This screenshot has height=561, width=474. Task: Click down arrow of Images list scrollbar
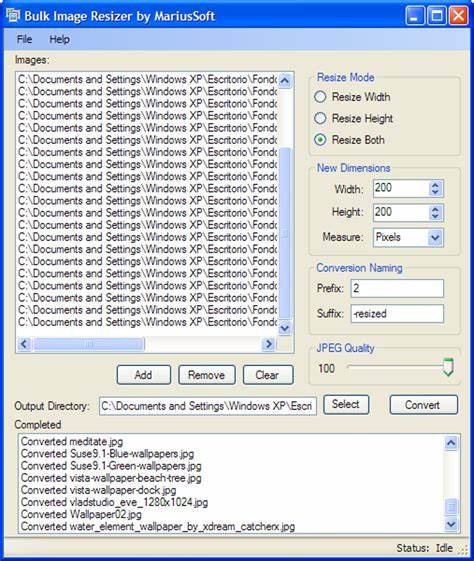tap(285, 328)
